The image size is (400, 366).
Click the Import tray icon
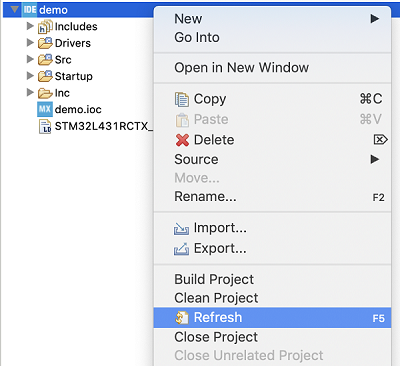(181, 228)
